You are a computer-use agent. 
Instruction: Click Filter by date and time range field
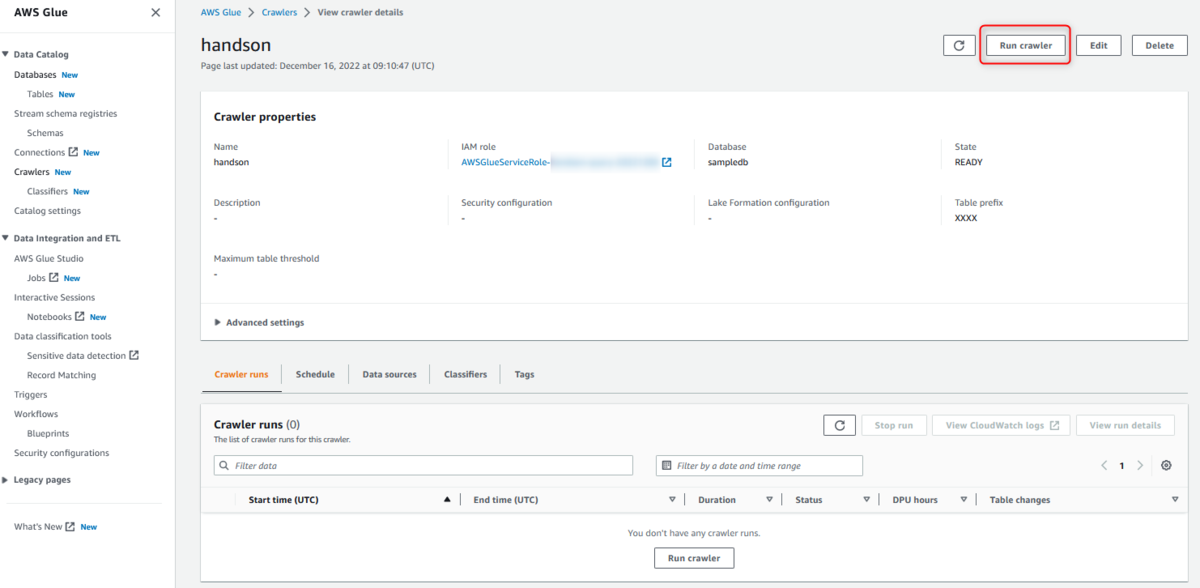click(759, 466)
